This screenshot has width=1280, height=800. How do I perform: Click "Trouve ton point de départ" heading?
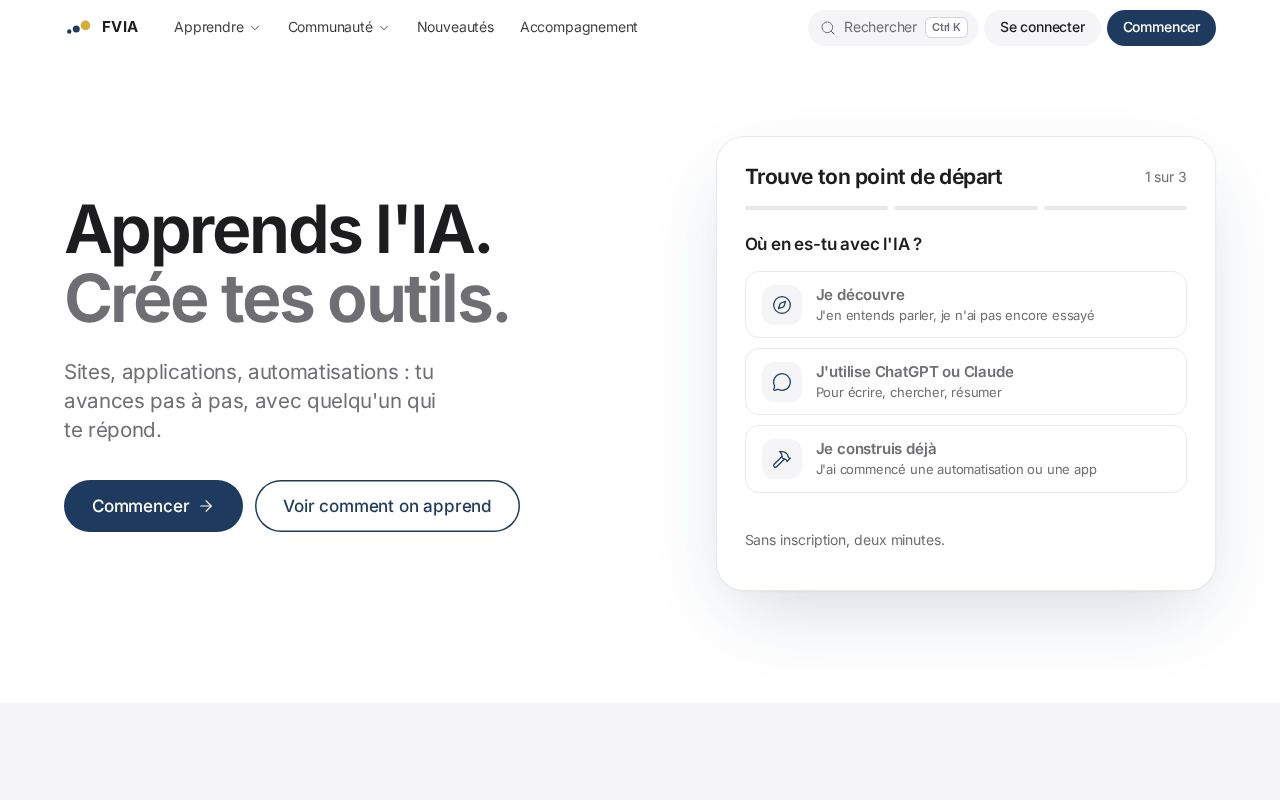873,177
